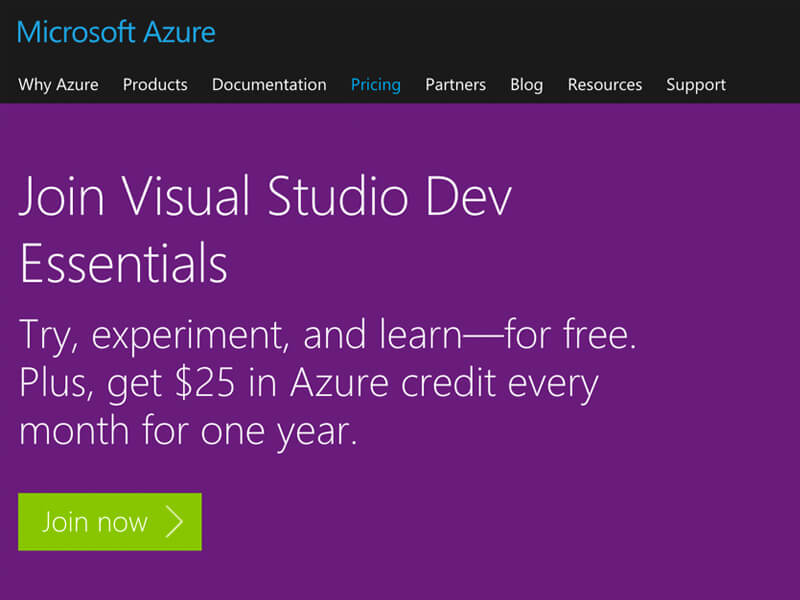Open the Why Azure menu item

tap(58, 85)
